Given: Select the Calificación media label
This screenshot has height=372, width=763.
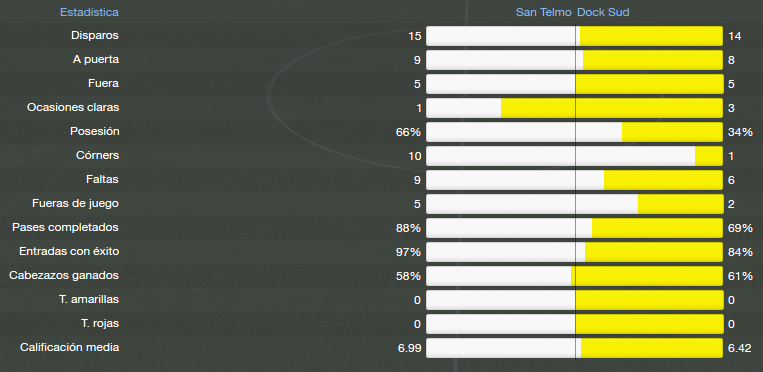Looking at the screenshot, I should (70, 347).
